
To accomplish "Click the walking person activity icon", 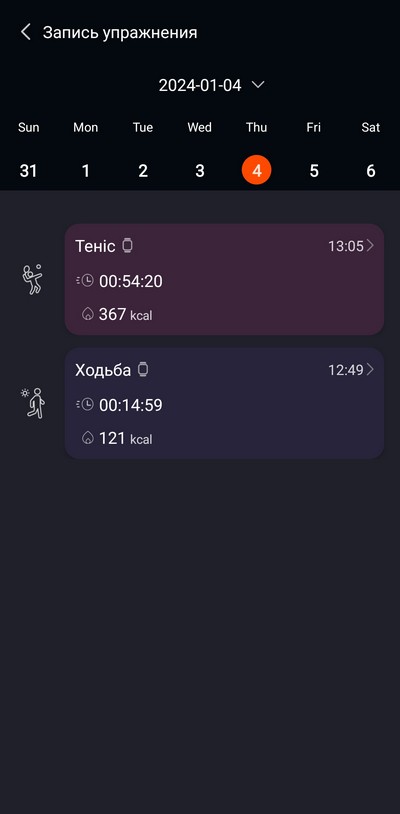I will pos(33,403).
